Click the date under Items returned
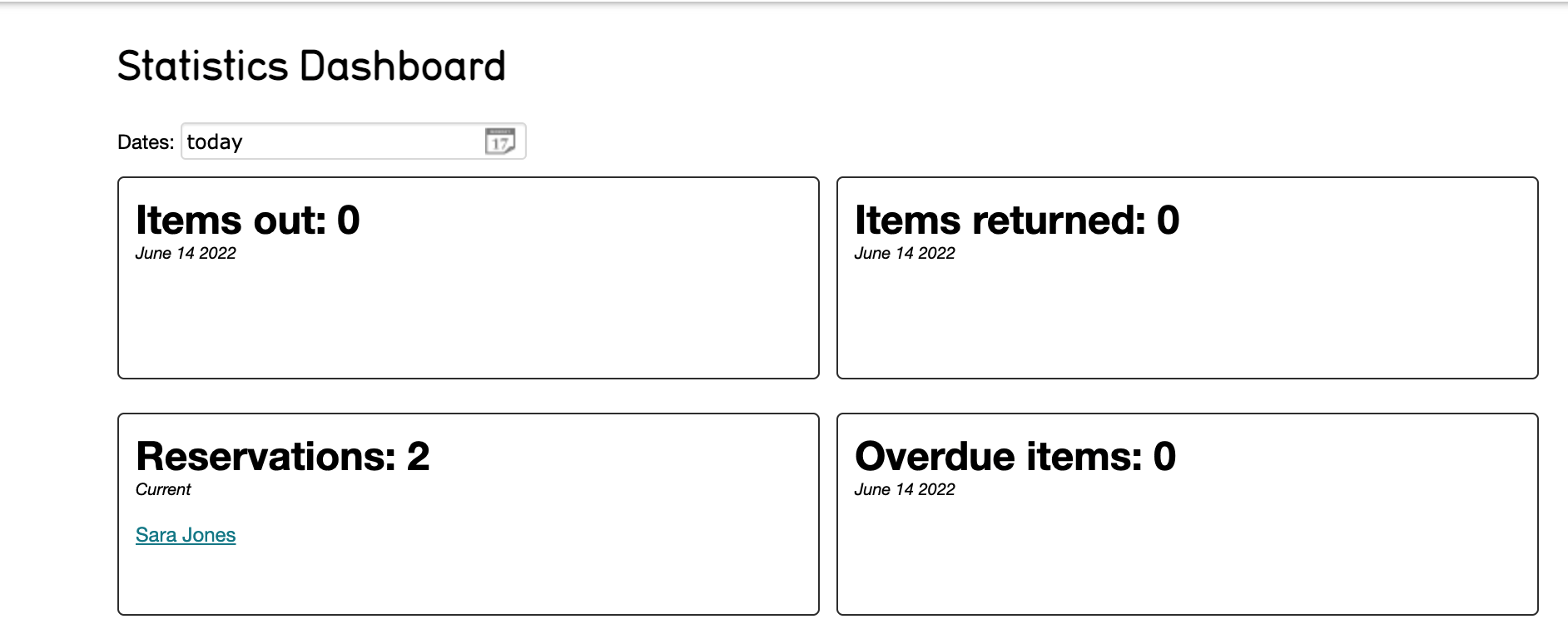This screenshot has height=639, width=1568. pos(905,253)
